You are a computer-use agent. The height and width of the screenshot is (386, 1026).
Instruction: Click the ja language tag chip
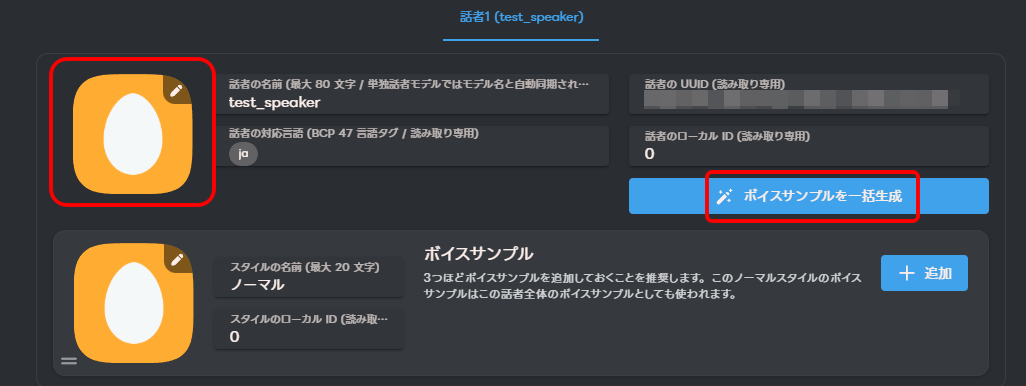coord(243,154)
